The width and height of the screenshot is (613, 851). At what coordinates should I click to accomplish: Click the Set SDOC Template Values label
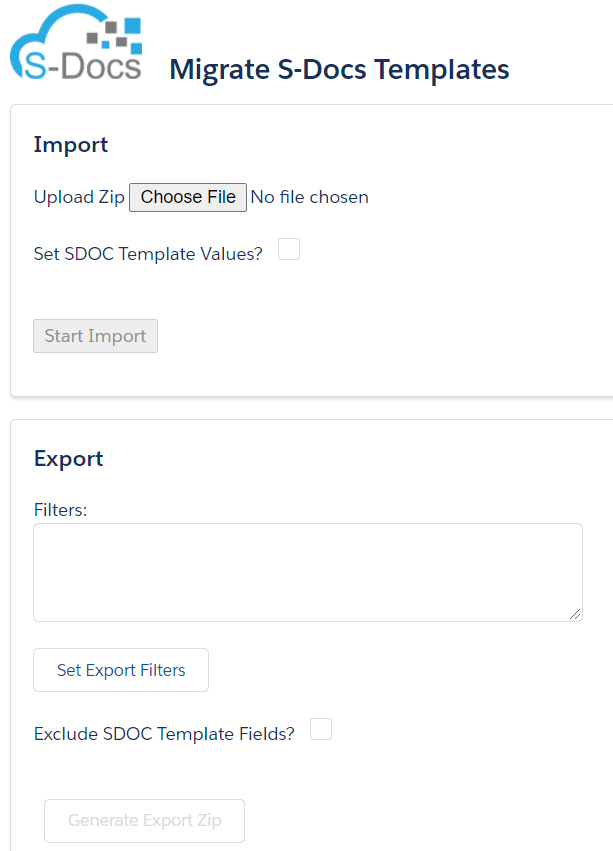tap(148, 253)
